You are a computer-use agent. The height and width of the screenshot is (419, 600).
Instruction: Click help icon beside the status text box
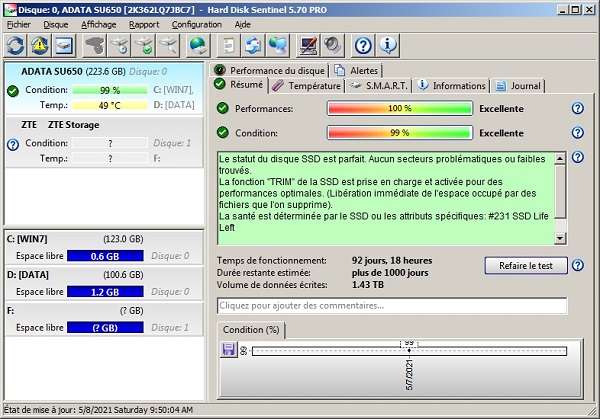click(x=577, y=157)
